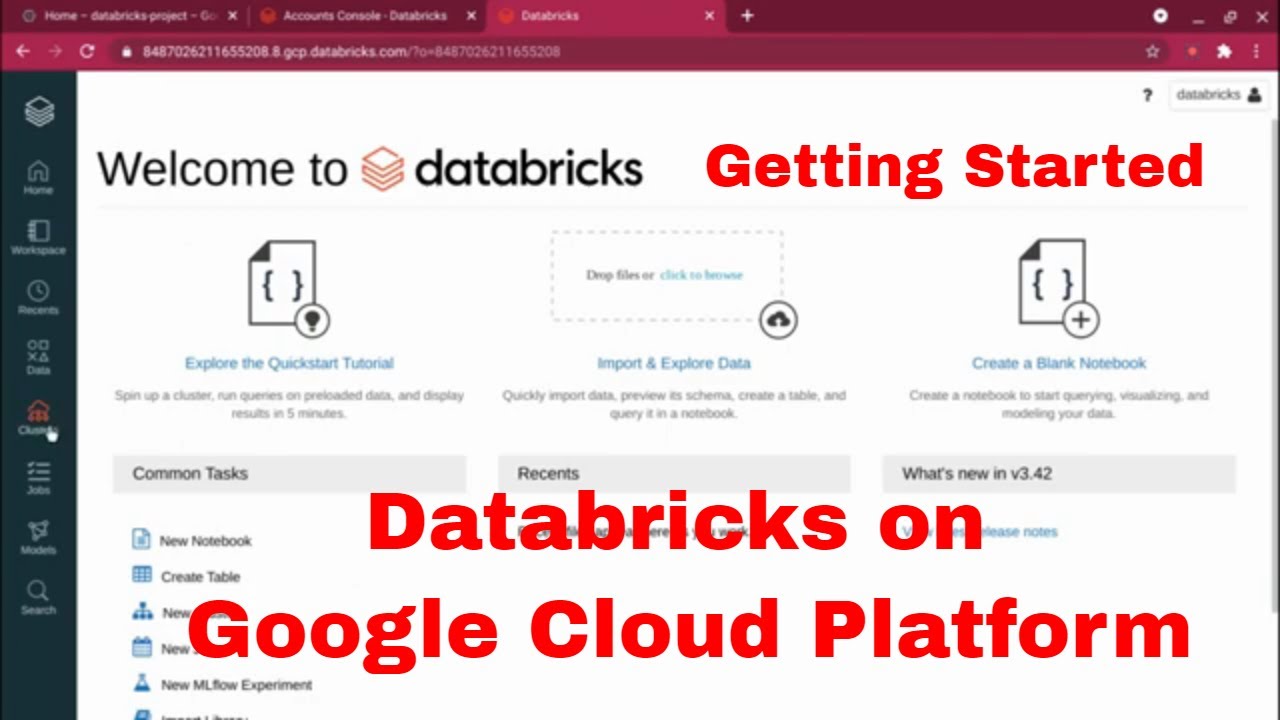Click the Quickstart Tutorial notebook icon

pyautogui.click(x=288, y=288)
